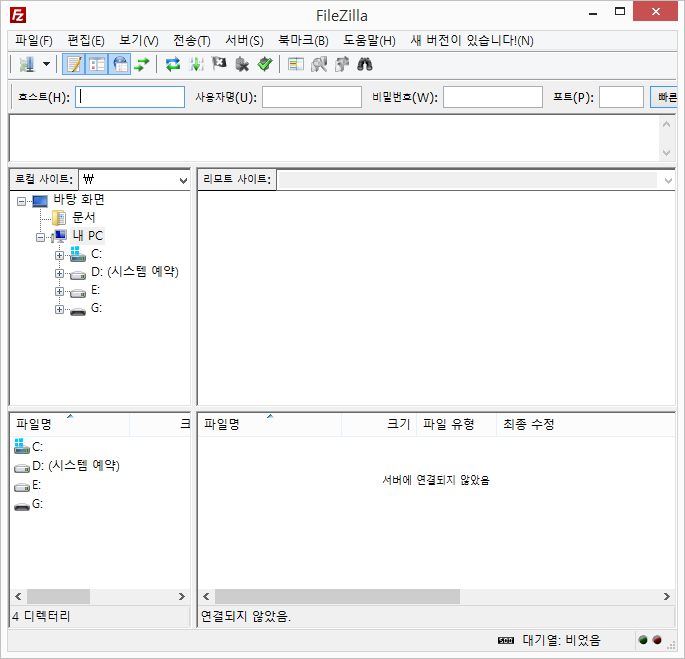Image resolution: width=685 pixels, height=659 pixels.
Task: Select C: drive in tree
Action: click(97, 254)
